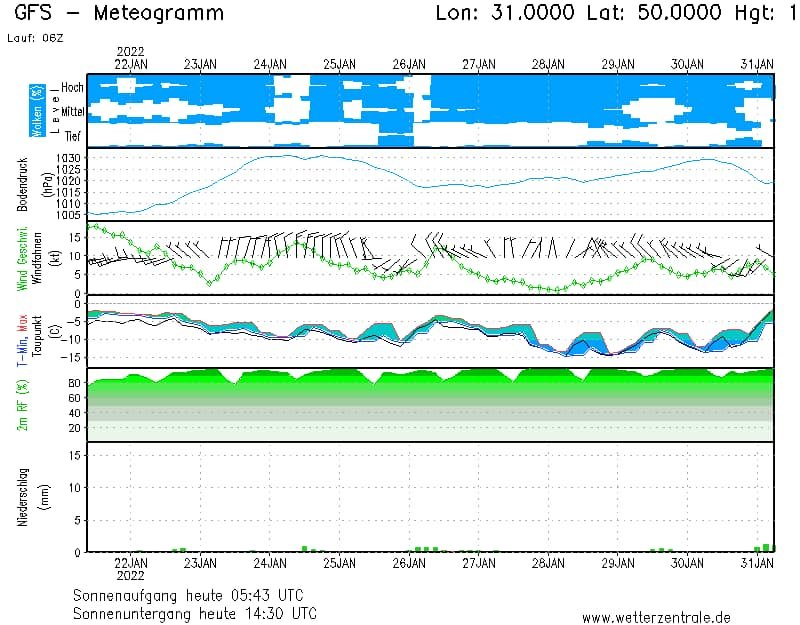Viewport: 800px width, 625px height.
Task: Select the Hoch cloud level label
Action: (72, 88)
